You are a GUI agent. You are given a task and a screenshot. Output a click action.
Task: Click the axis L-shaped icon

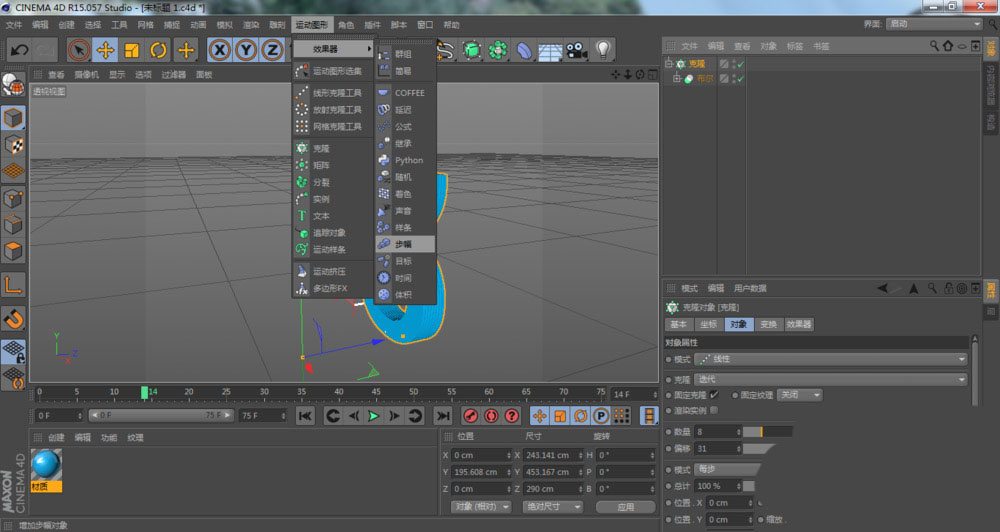(13, 284)
